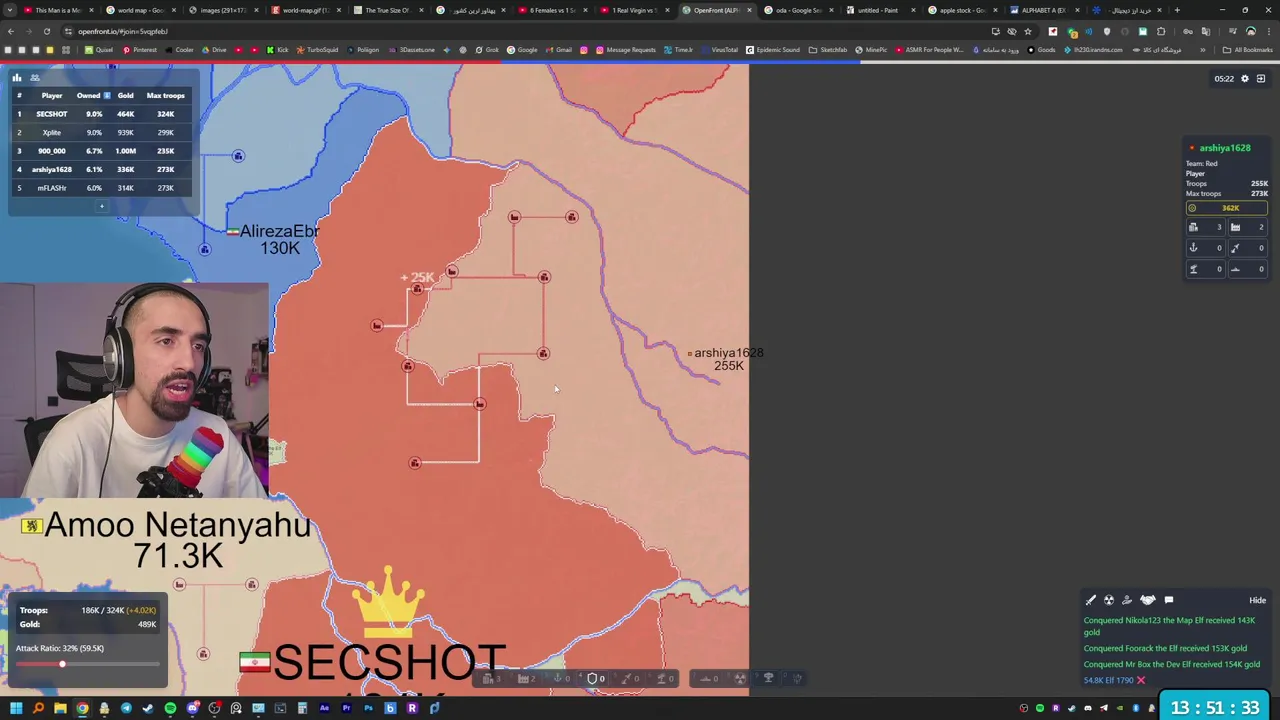Select arshiya1628 row in leaderboard
1280x720 pixels.
tap(101, 169)
